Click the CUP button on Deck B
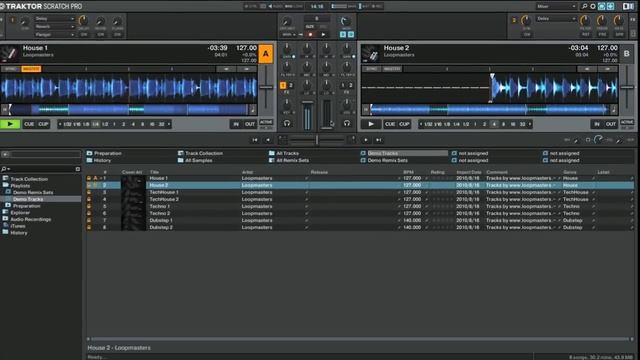 [404, 124]
